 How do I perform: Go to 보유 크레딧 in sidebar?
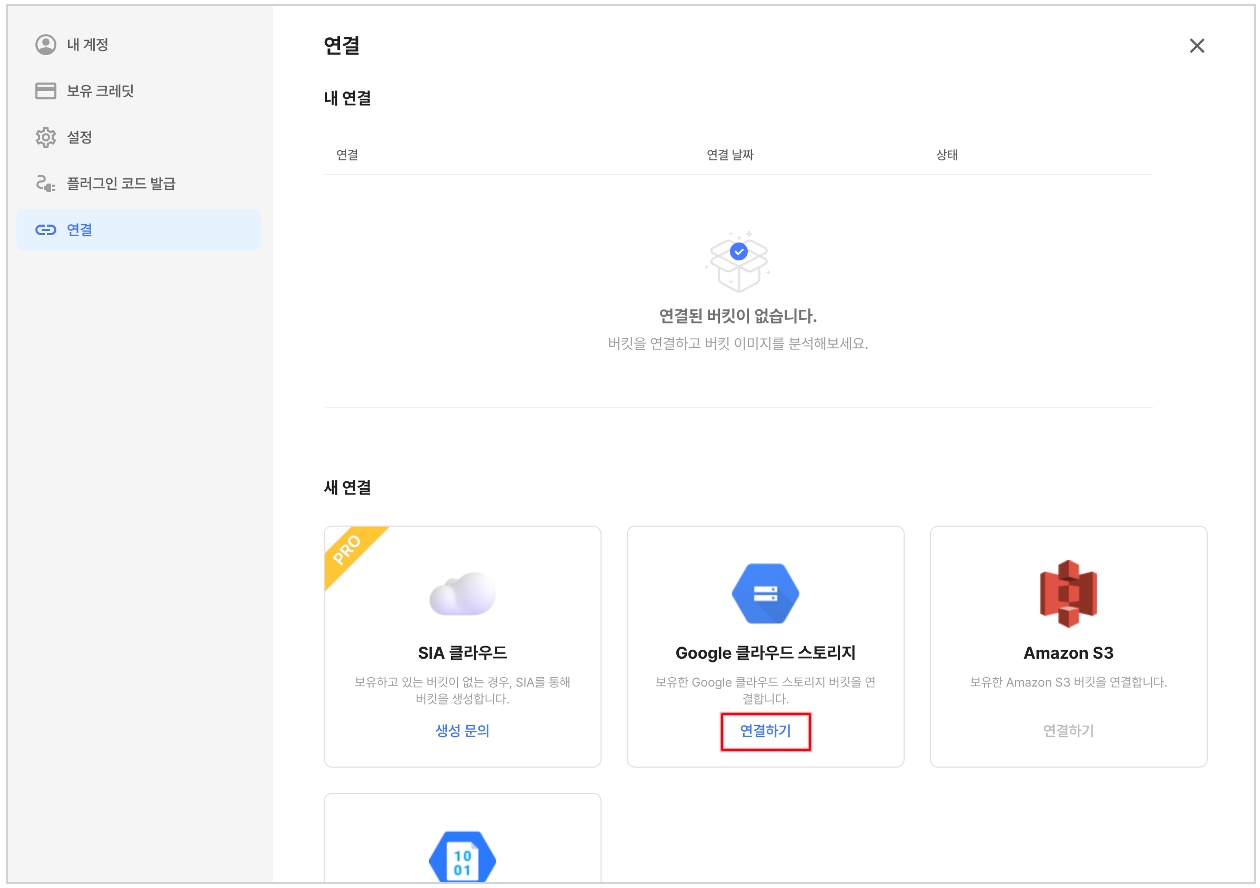(100, 91)
